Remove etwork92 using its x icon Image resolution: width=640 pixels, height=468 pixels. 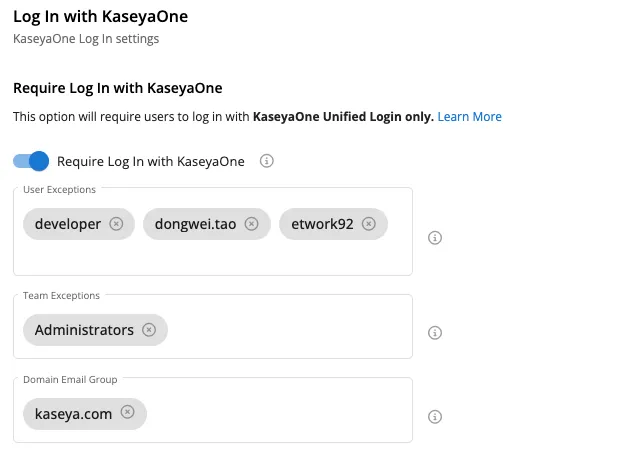(x=369, y=224)
